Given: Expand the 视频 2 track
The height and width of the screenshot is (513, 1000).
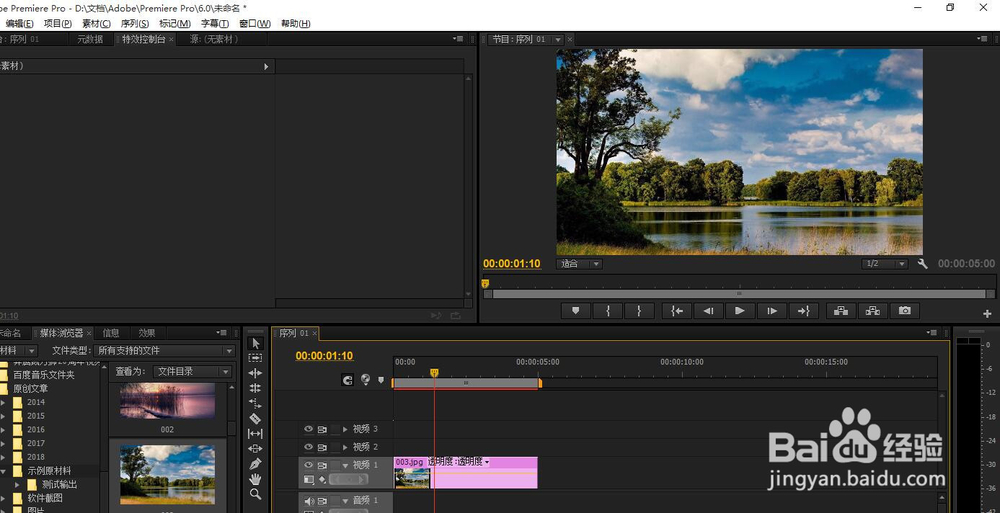Looking at the screenshot, I should (346, 447).
